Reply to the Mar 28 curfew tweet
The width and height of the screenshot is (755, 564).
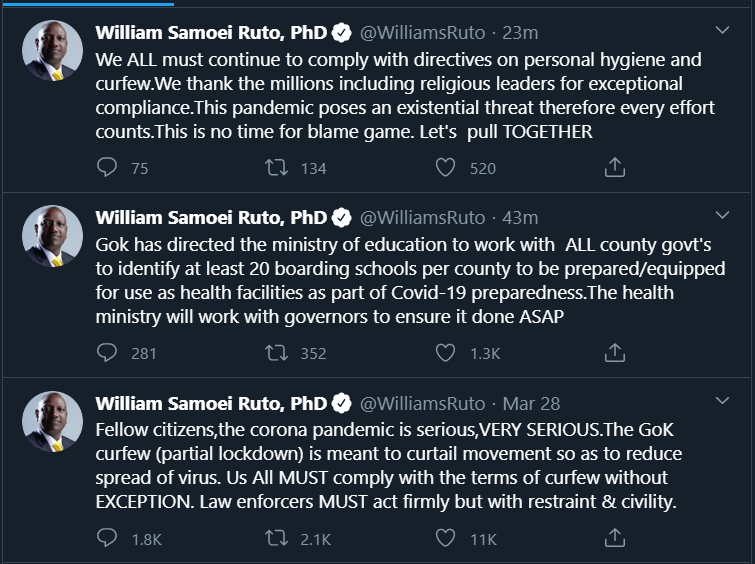(107, 538)
